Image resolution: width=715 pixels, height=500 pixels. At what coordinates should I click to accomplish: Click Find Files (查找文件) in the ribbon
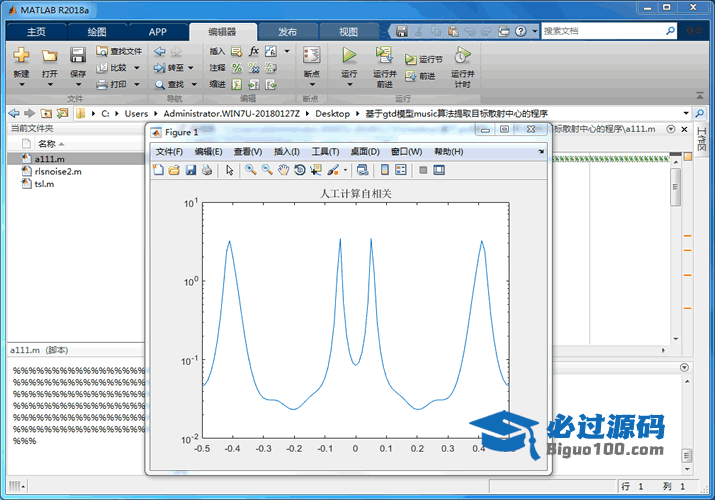pos(119,51)
